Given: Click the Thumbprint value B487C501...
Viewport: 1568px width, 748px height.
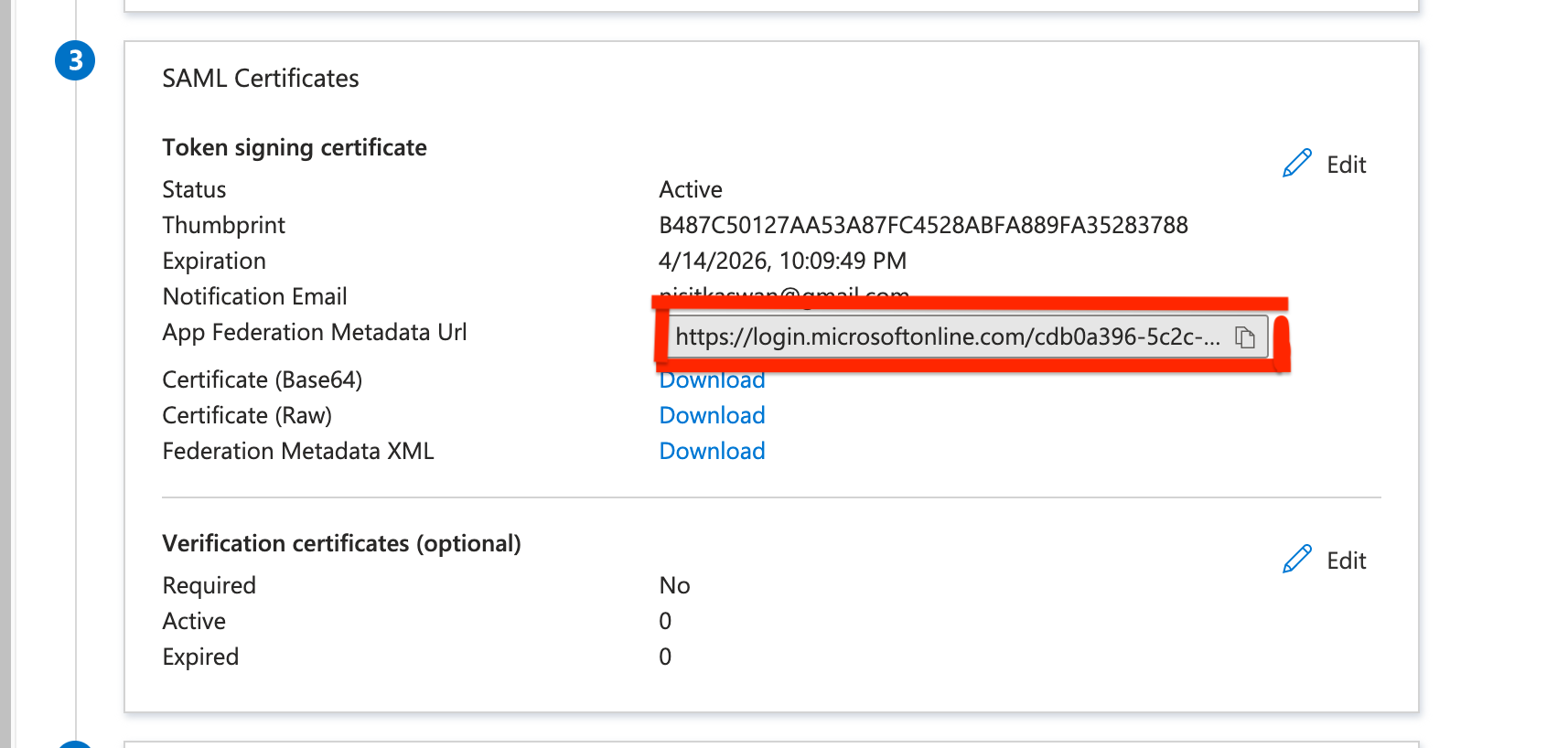Looking at the screenshot, I should [922, 225].
